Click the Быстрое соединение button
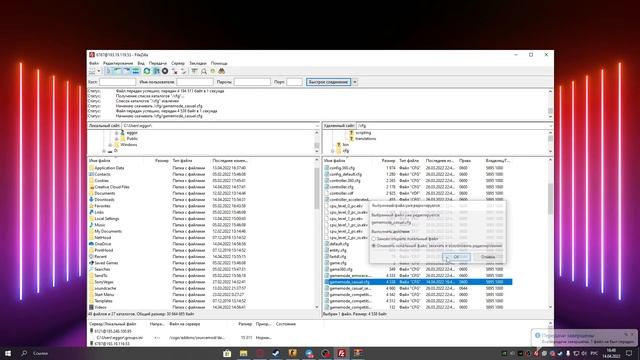Image resolution: width=640 pixels, height=360 pixels. pyautogui.click(x=328, y=82)
